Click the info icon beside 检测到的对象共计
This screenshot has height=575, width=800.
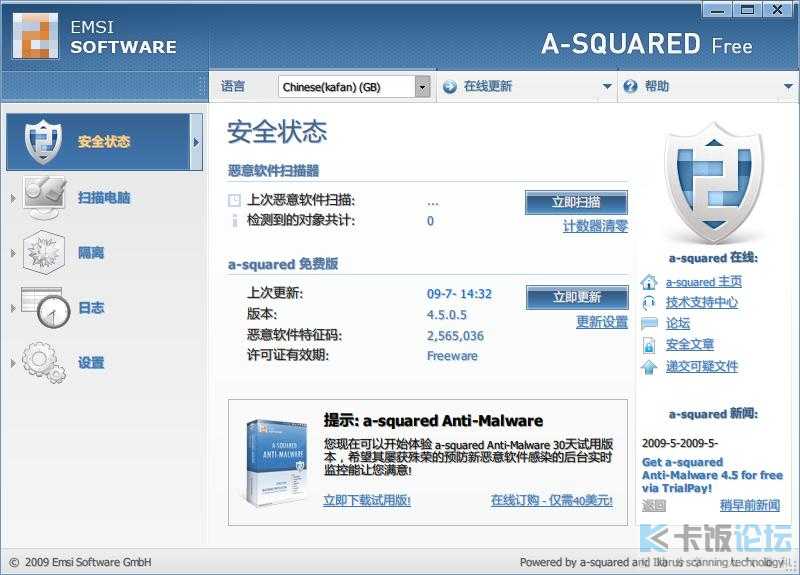coord(235,220)
